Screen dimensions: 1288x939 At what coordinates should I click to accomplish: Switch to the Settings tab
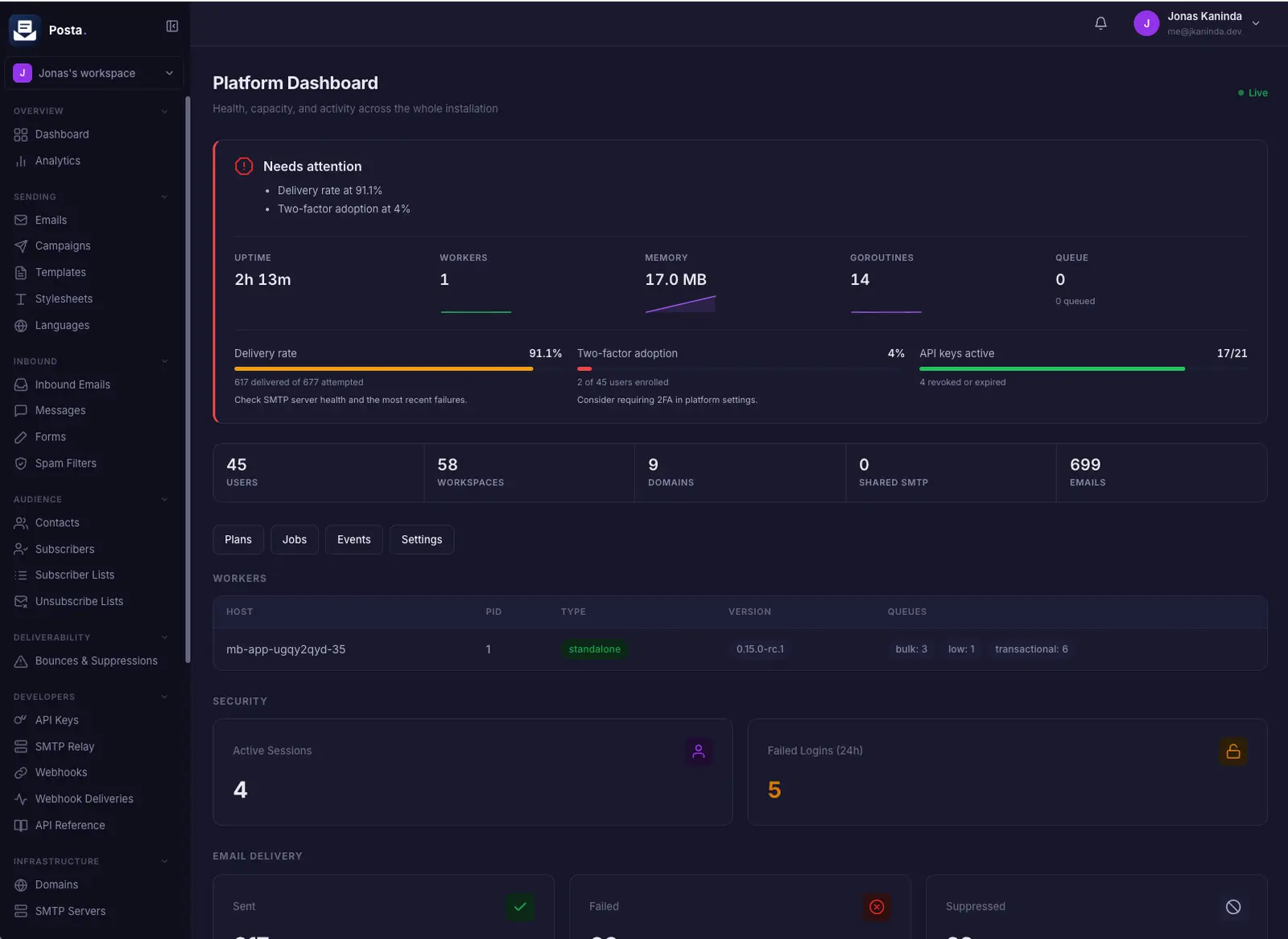coord(422,540)
